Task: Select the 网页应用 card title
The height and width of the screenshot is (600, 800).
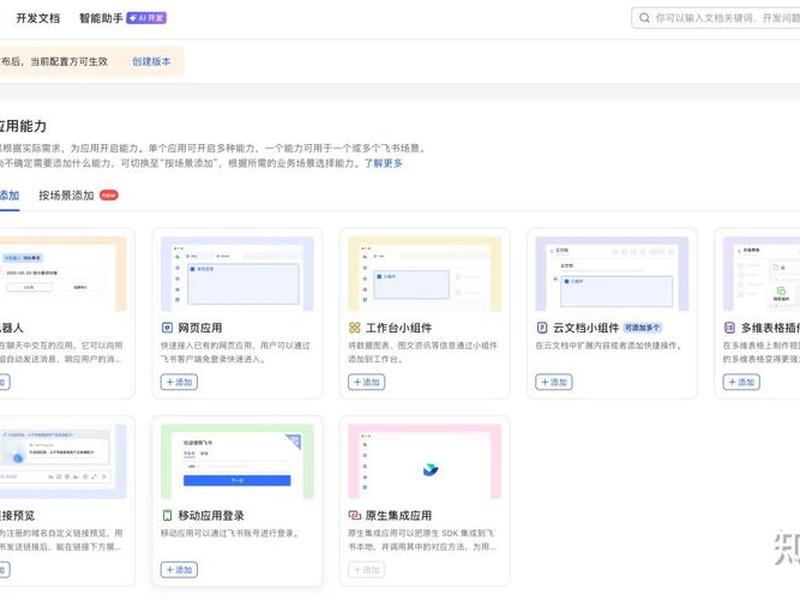Action: coord(200,328)
